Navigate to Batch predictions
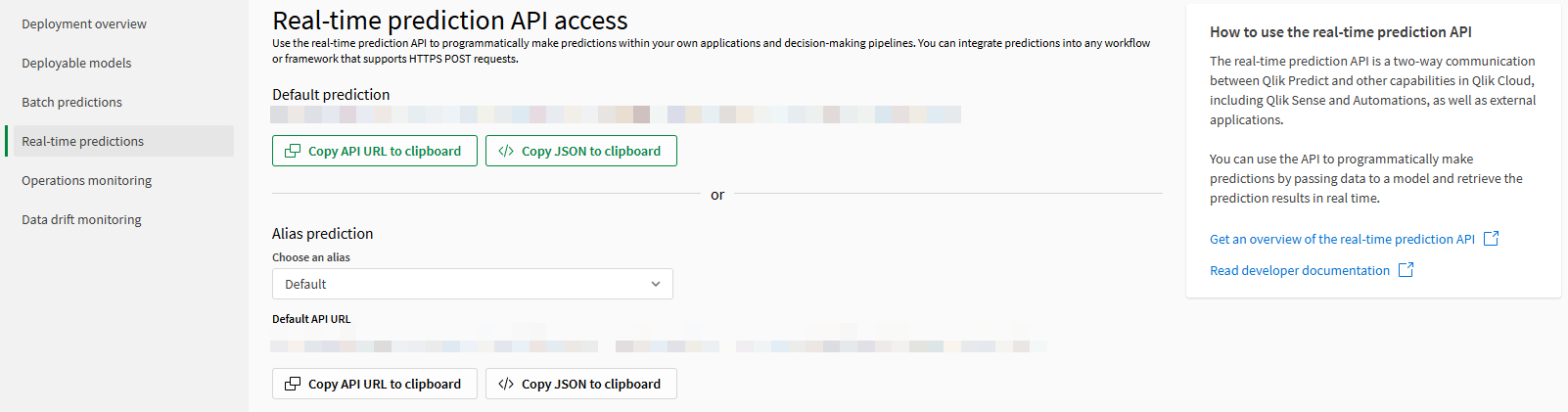1568x412 pixels. pyautogui.click(x=71, y=102)
